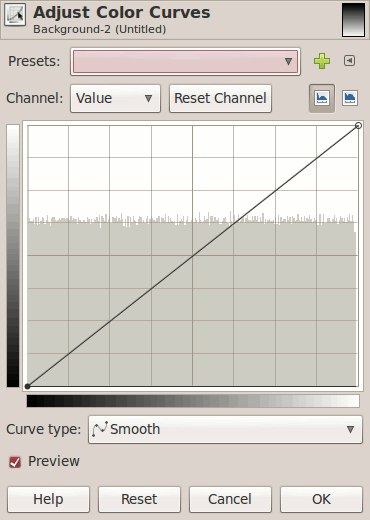Click the Reset button

point(139,499)
